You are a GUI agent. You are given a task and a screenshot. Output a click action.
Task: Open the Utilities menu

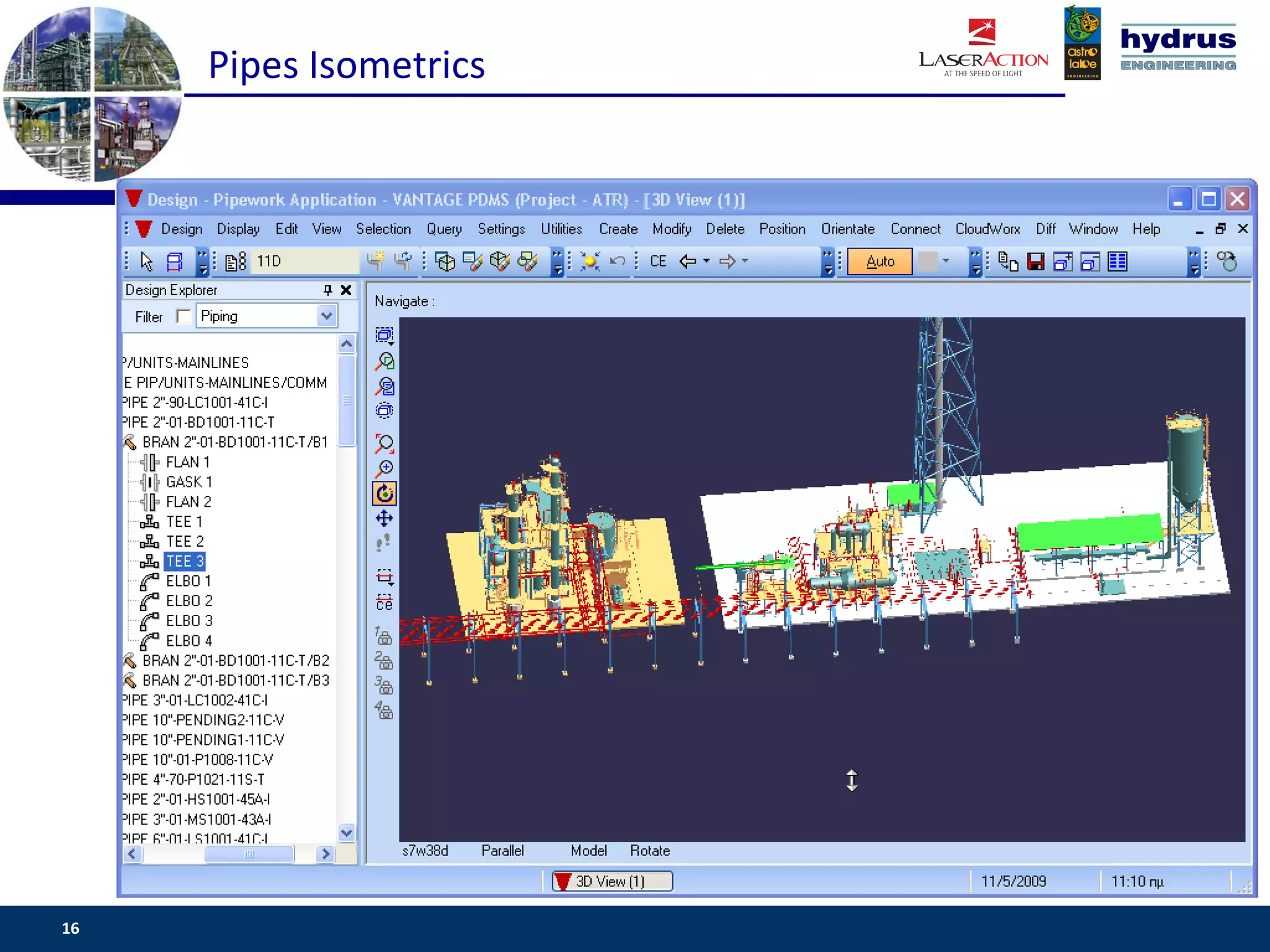click(x=561, y=229)
